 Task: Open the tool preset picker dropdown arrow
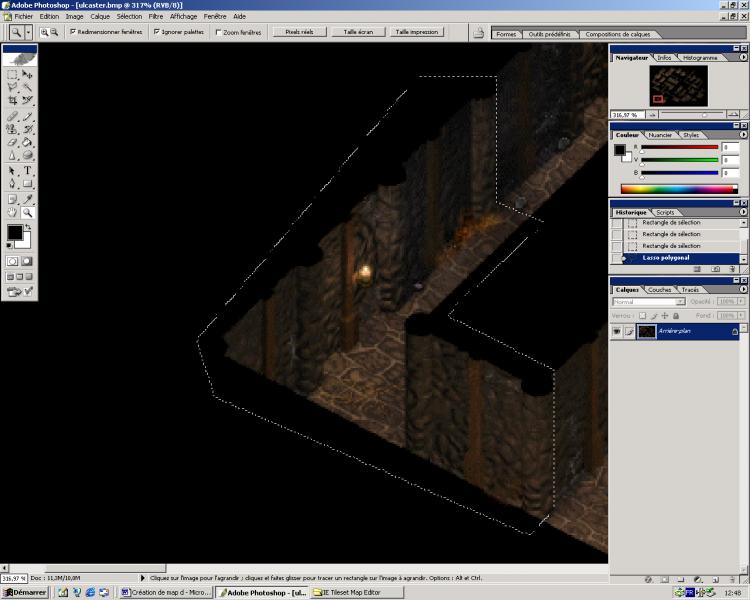[x=28, y=32]
